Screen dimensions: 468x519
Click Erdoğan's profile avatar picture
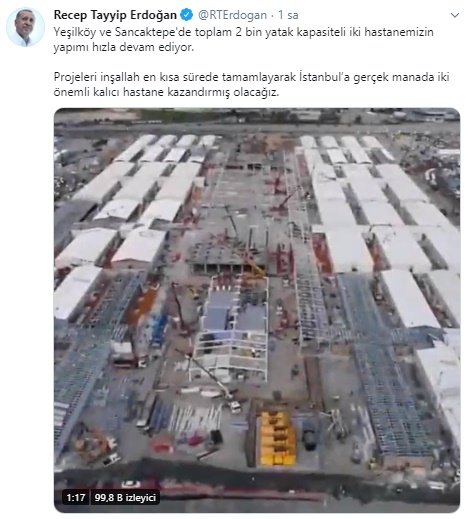[x=25, y=27]
